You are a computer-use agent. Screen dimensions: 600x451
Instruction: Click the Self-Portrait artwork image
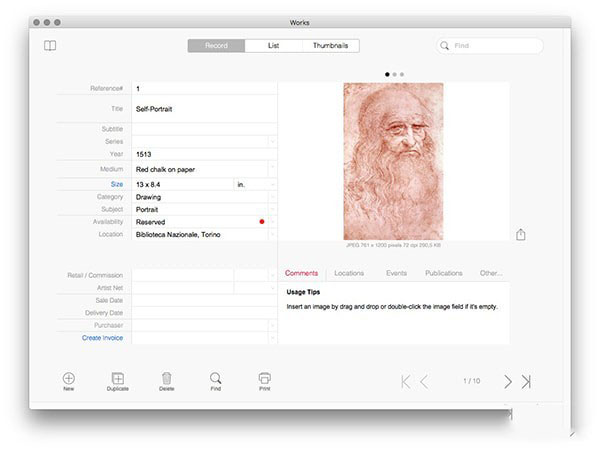(x=393, y=161)
